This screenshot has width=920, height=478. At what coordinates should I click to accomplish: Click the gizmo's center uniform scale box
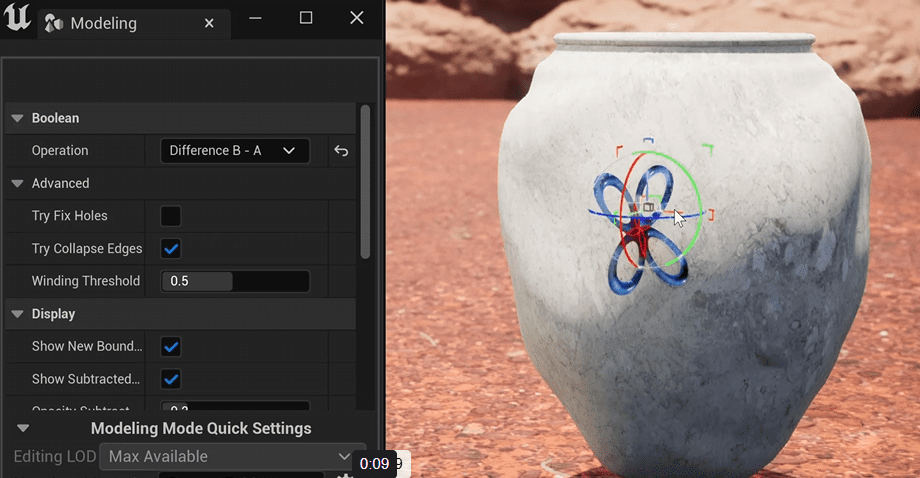(648, 208)
